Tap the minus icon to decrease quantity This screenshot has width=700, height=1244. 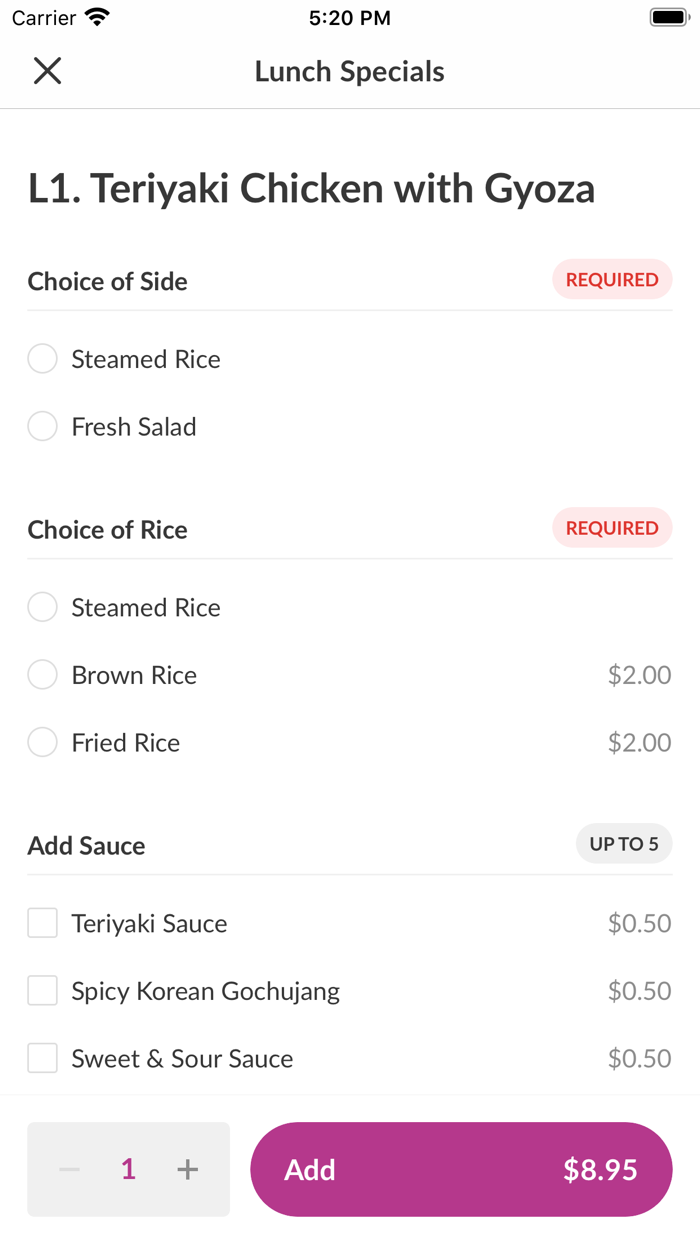69,1169
